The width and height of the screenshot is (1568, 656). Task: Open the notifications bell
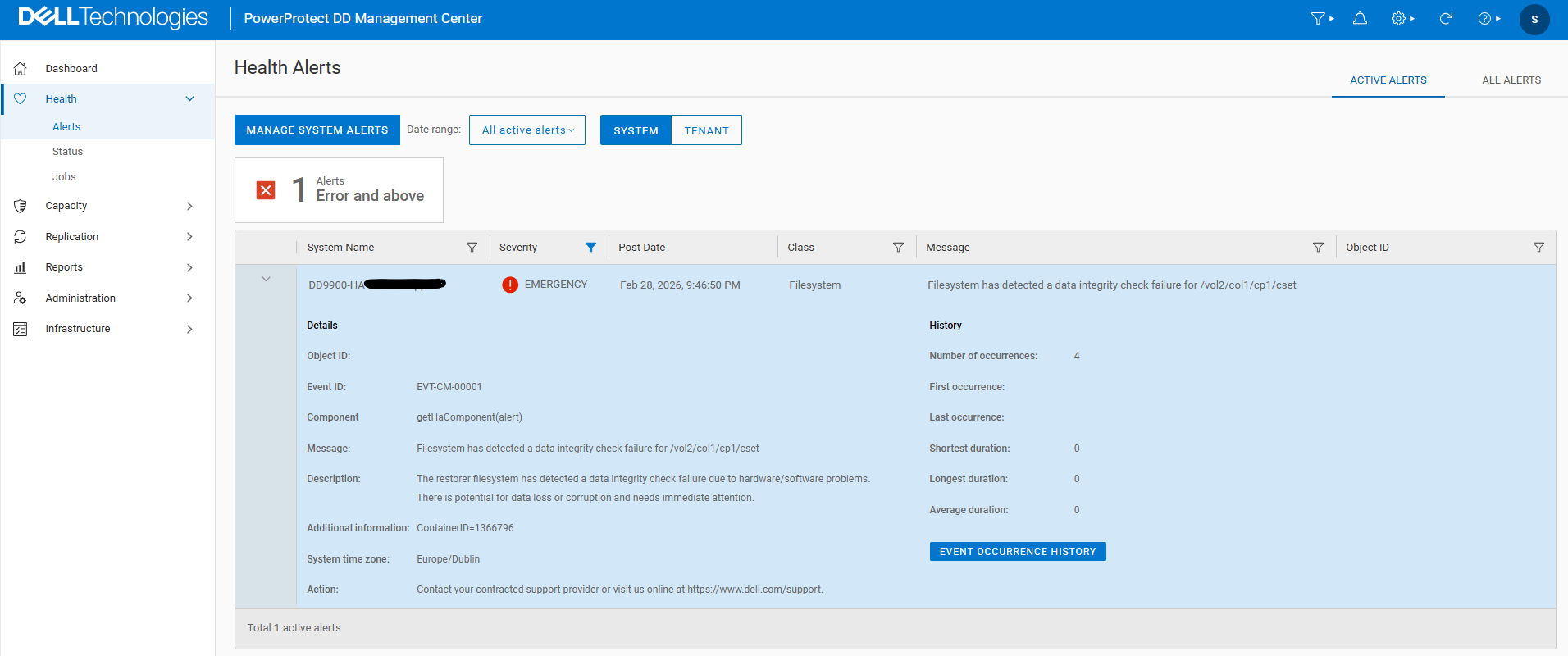1360,18
